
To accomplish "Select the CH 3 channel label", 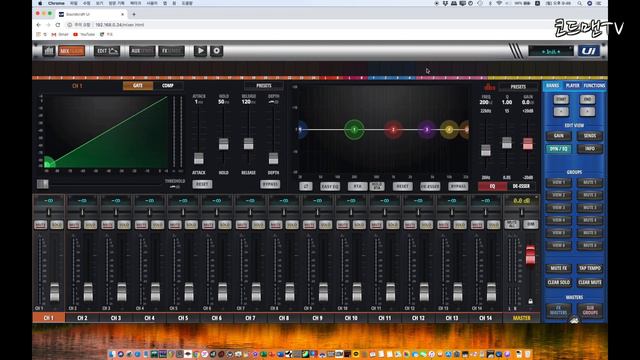I will click(x=116, y=318).
